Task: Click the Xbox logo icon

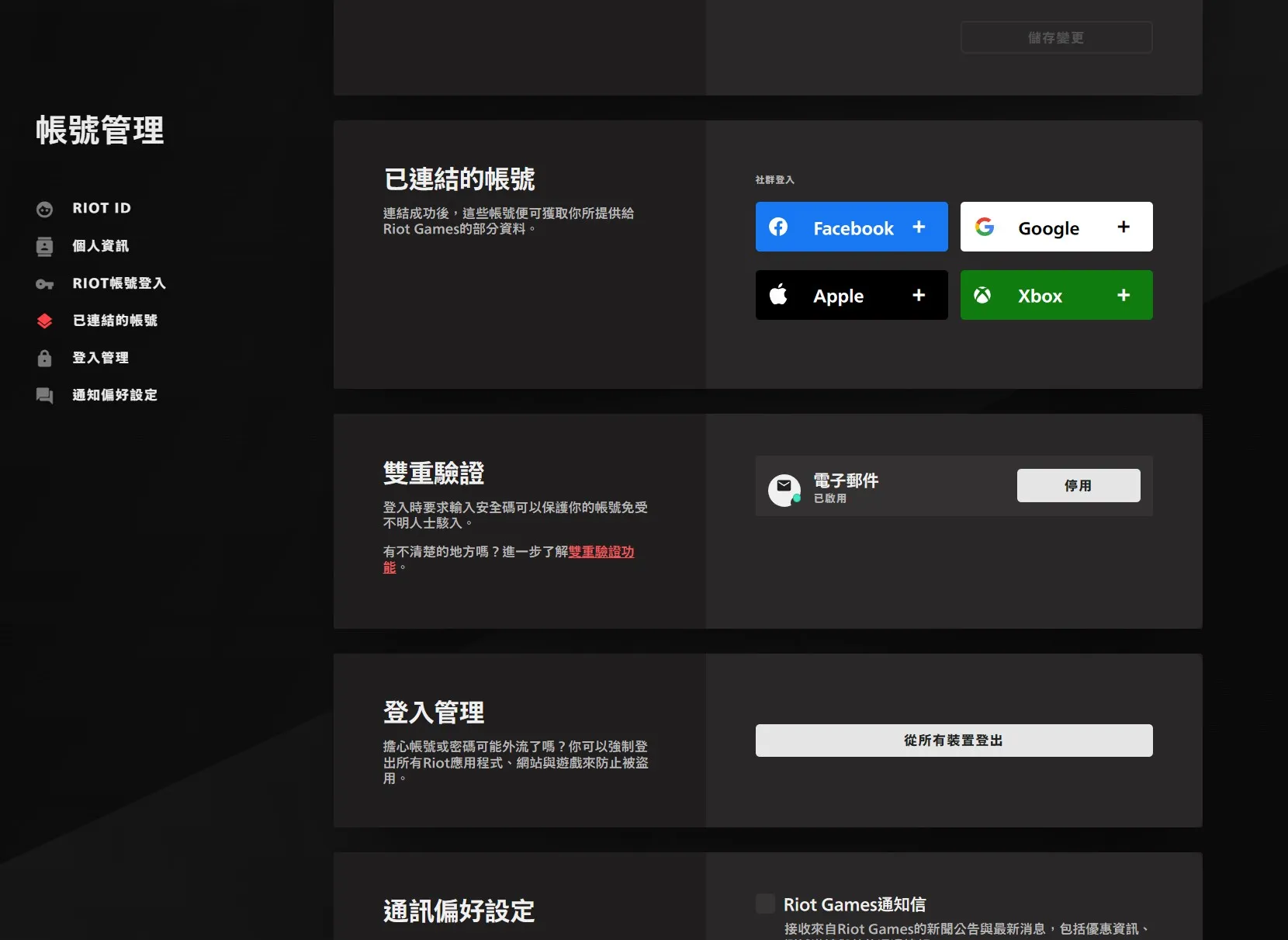Action: coord(982,295)
